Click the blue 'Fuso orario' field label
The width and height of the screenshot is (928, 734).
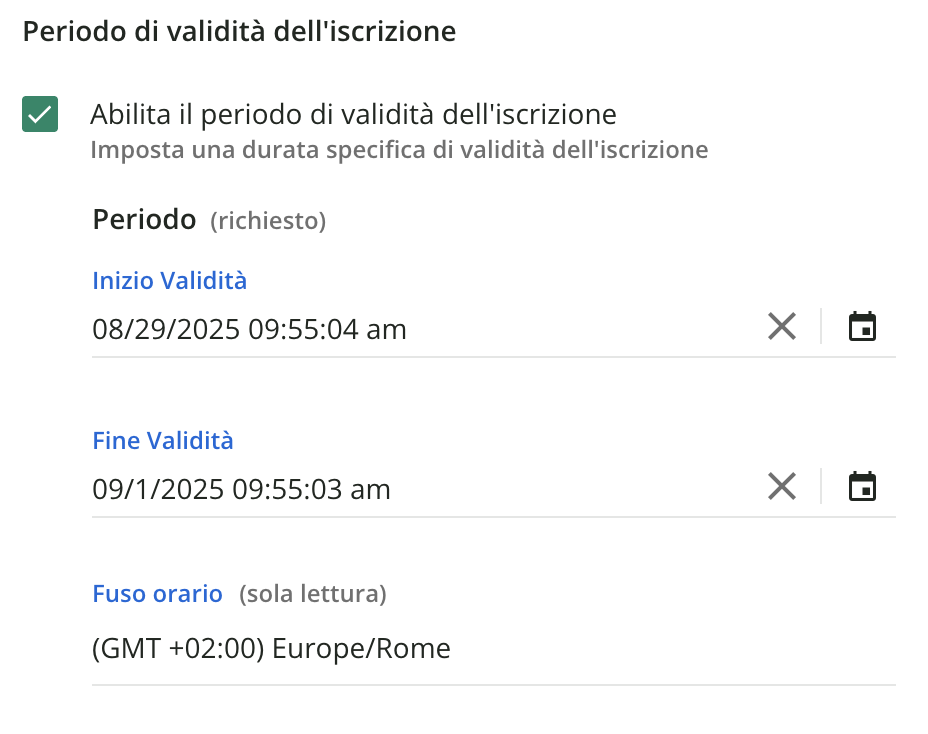tap(157, 594)
